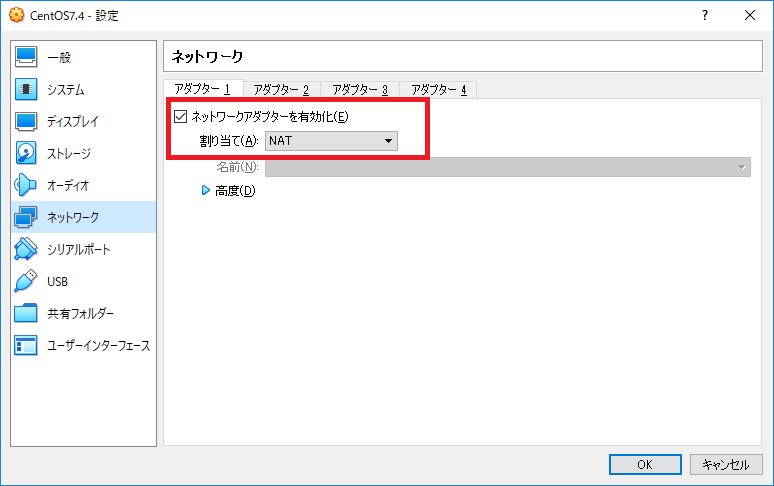Select the シリアルポート serial port icon

tap(27, 249)
